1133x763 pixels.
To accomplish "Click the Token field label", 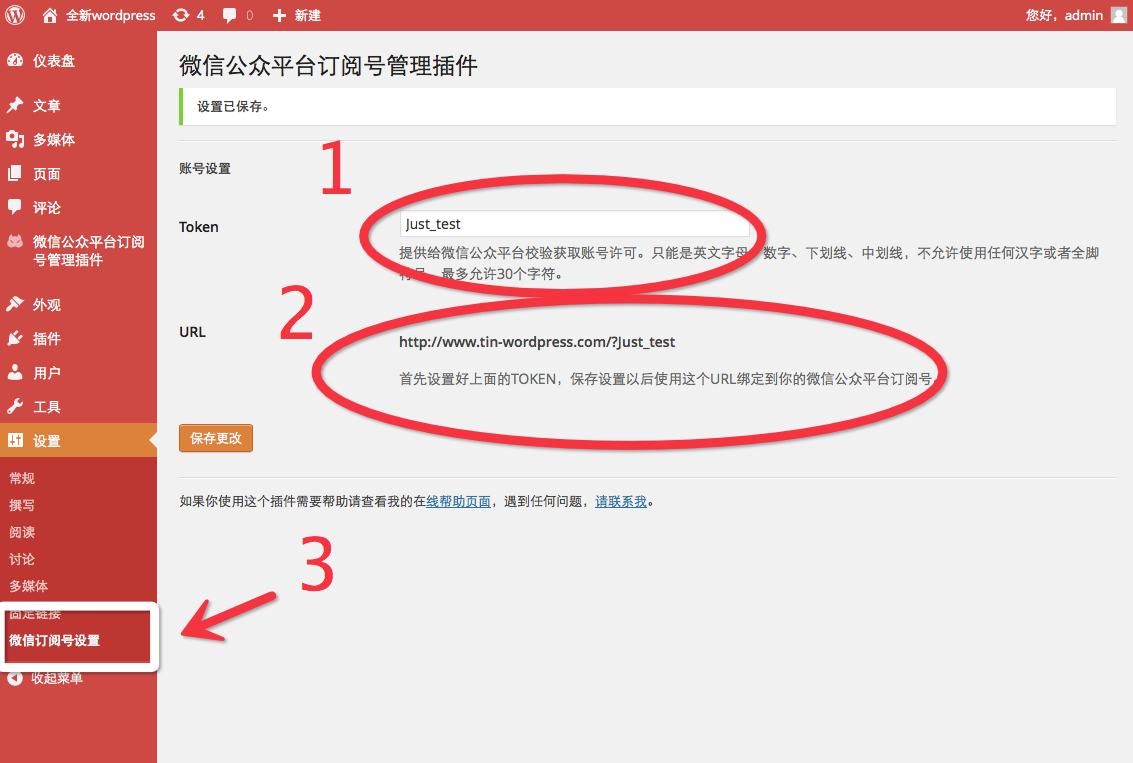I will coord(199,227).
